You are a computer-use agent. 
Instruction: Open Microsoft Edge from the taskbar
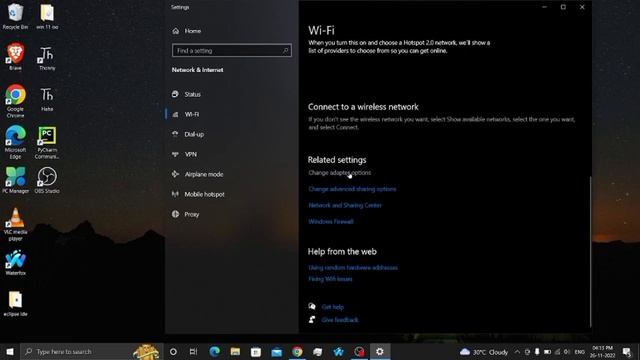point(214,351)
